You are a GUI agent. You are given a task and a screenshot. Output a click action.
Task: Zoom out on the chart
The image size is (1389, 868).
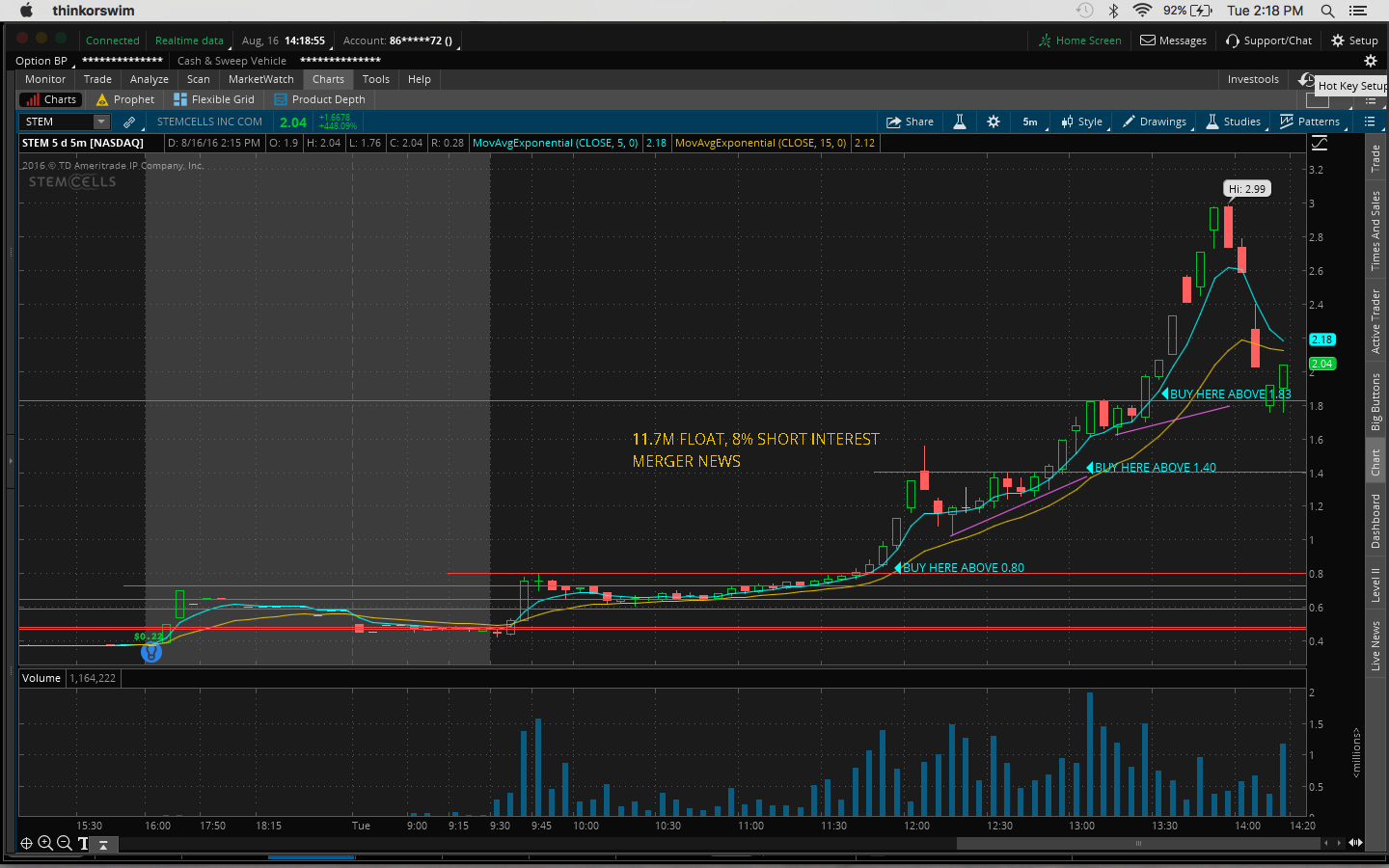tap(65, 843)
